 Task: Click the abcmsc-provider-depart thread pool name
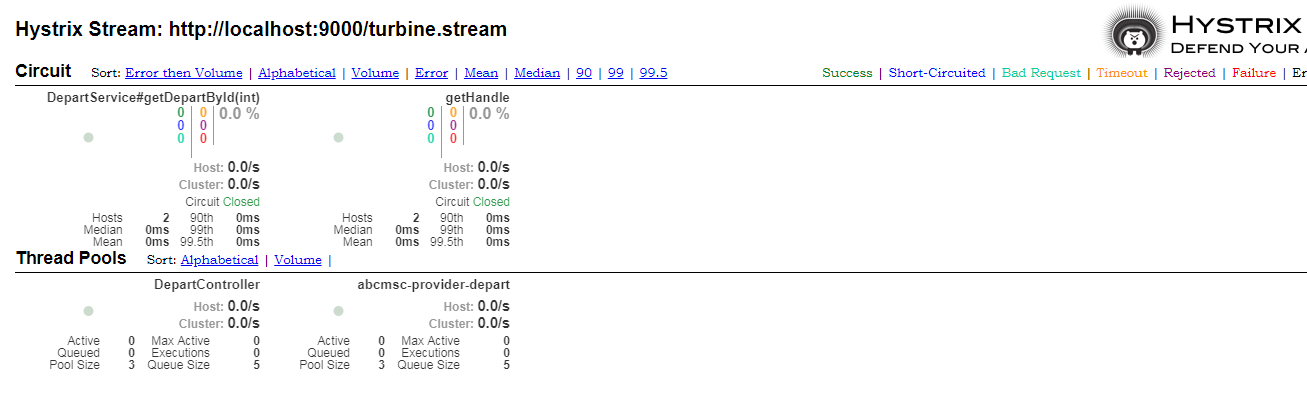click(x=434, y=285)
